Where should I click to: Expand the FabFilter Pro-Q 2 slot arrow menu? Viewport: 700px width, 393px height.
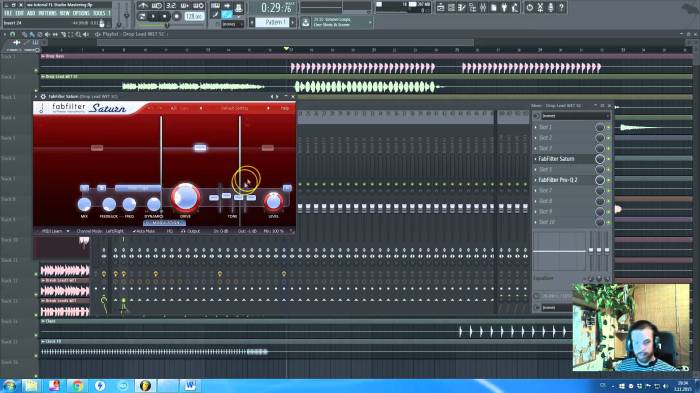pos(536,180)
